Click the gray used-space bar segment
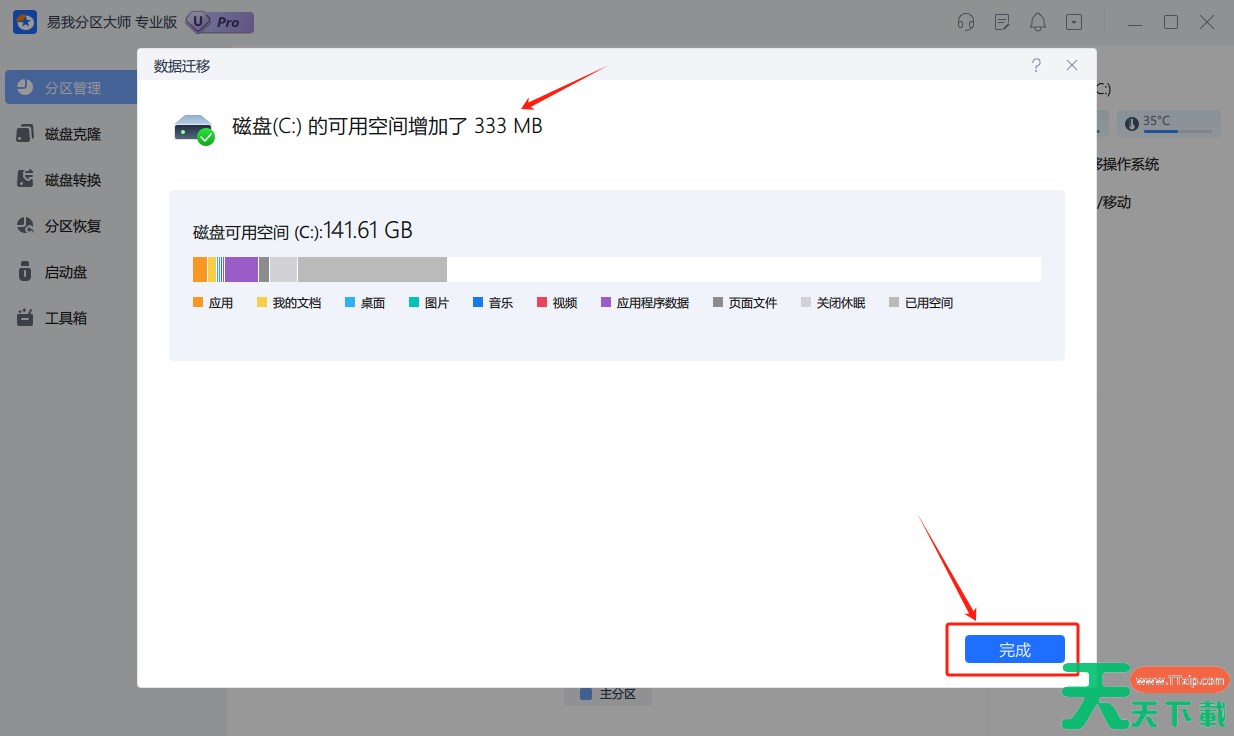 click(372, 269)
